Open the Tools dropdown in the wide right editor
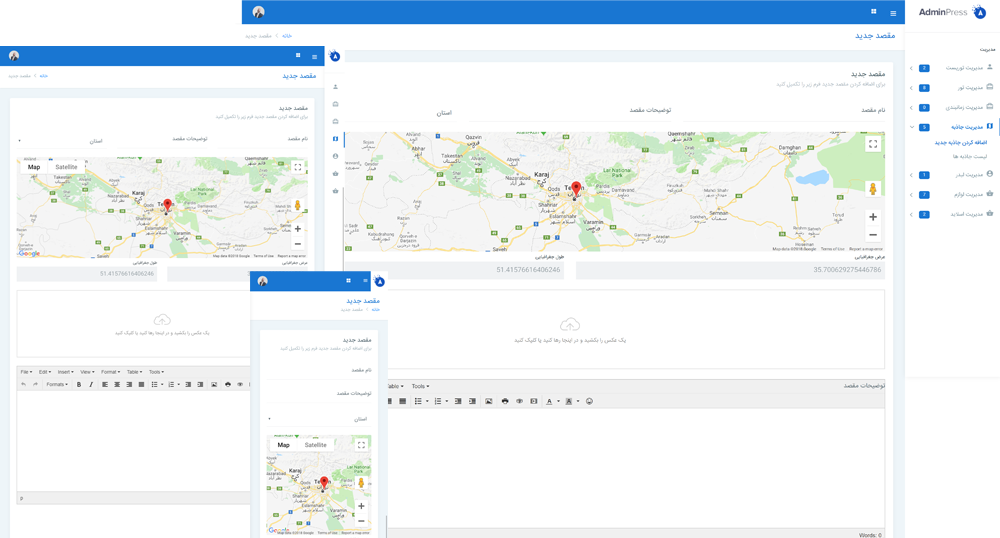This screenshot has width=1000, height=538. tap(420, 386)
